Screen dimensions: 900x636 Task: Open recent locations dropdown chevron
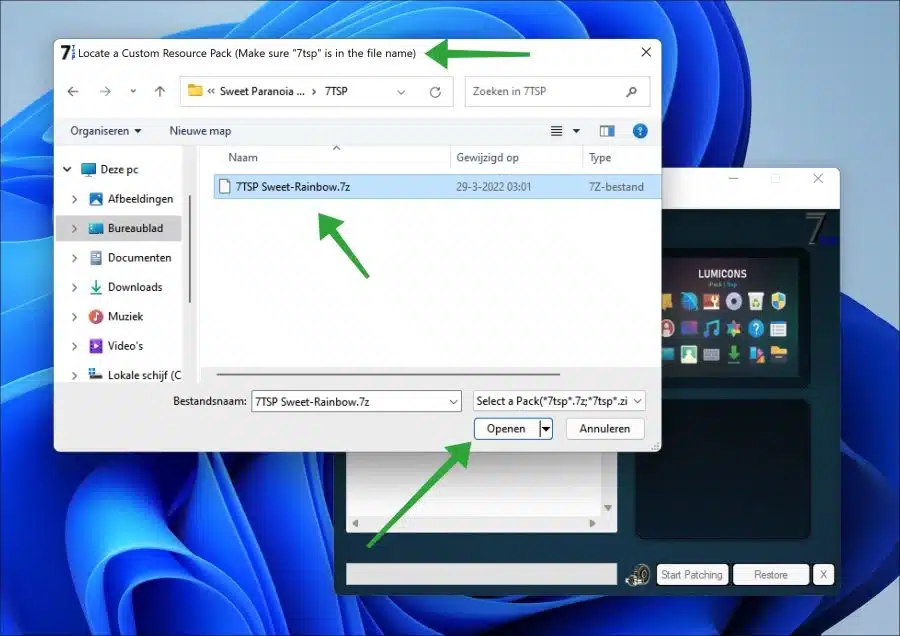point(133,91)
